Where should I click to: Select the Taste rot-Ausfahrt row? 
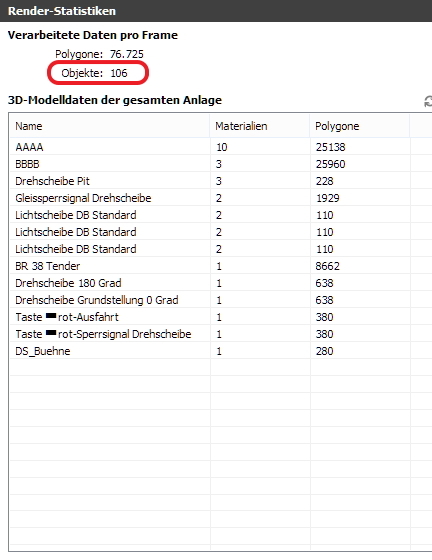tap(220, 317)
